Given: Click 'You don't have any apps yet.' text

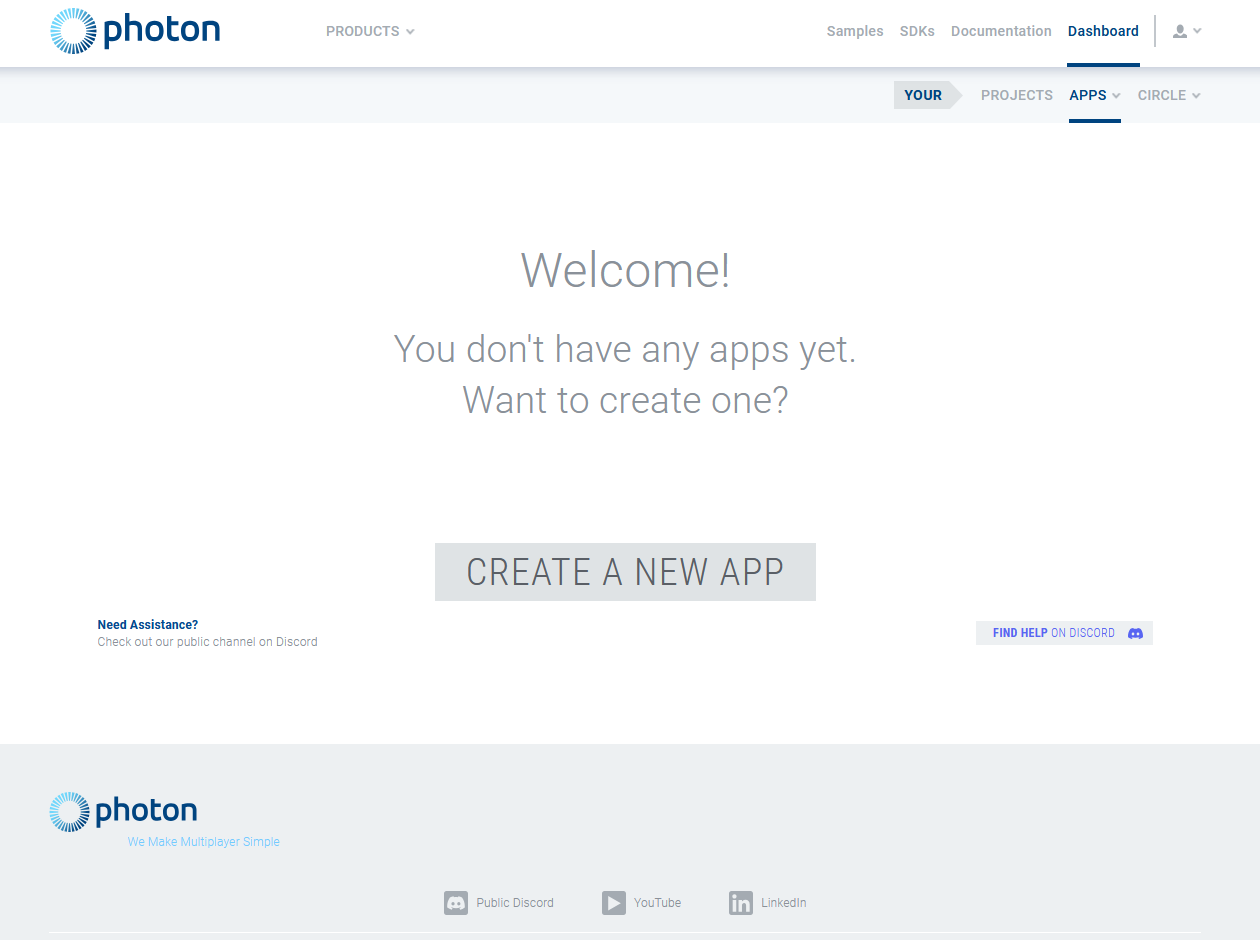Looking at the screenshot, I should (625, 349).
